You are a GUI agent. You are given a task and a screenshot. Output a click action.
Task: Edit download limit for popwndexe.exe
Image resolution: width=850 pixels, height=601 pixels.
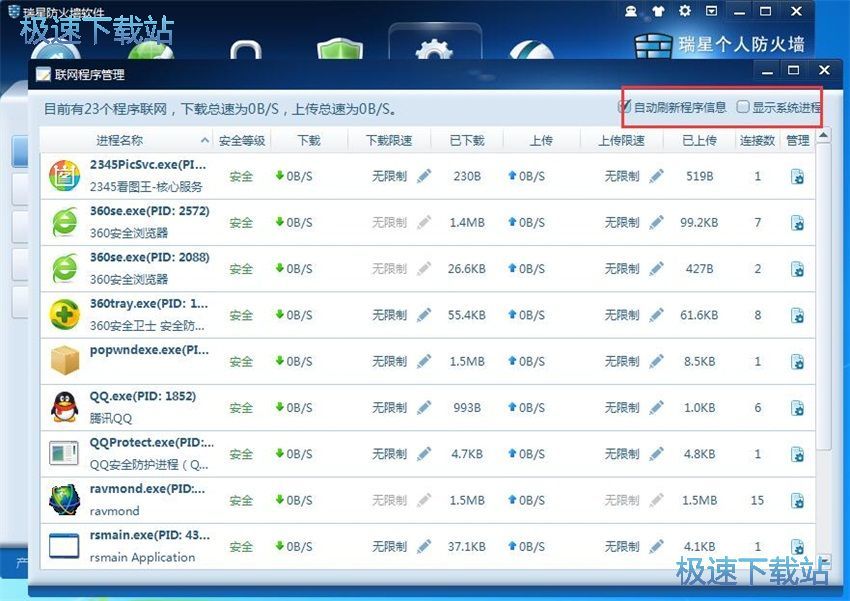click(424, 361)
